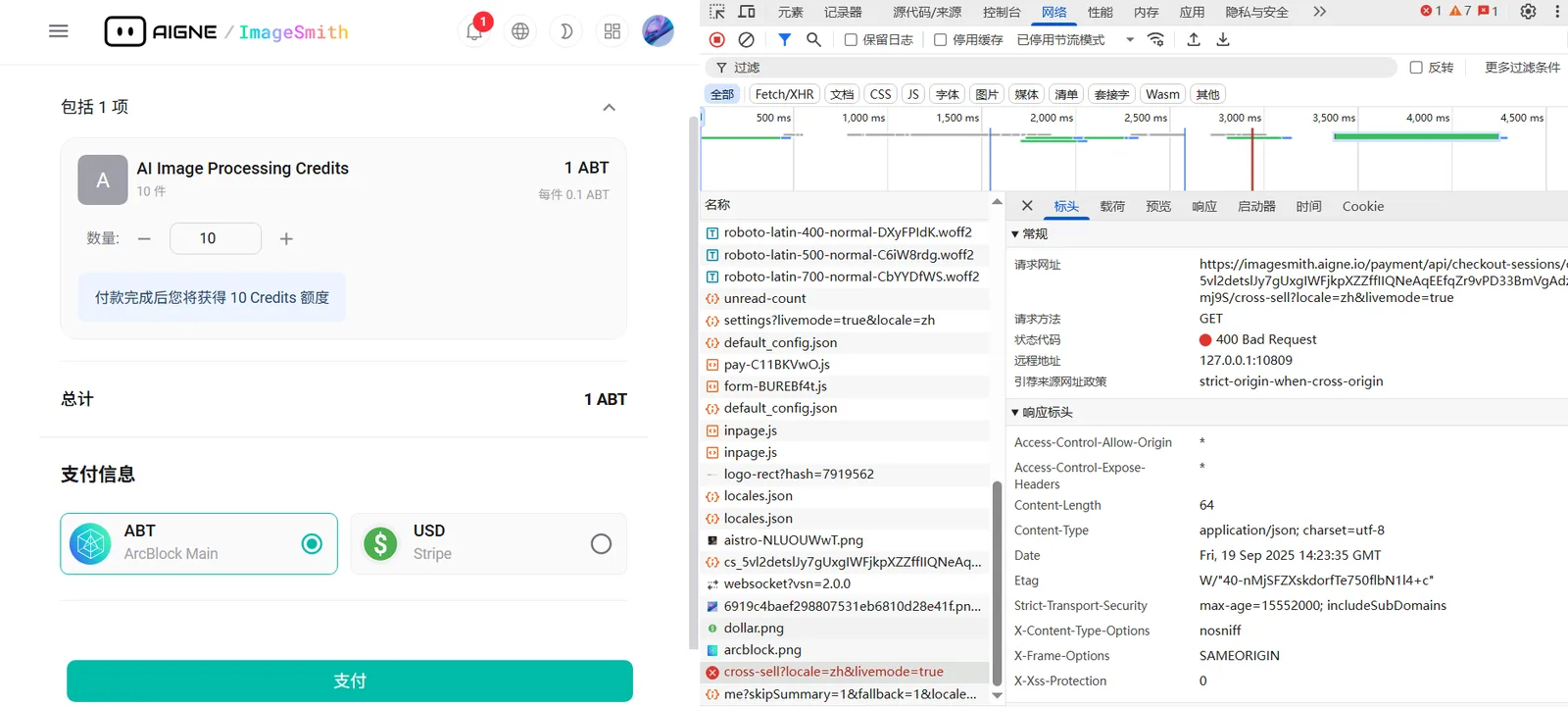Open network search with the magnifier

813,39
